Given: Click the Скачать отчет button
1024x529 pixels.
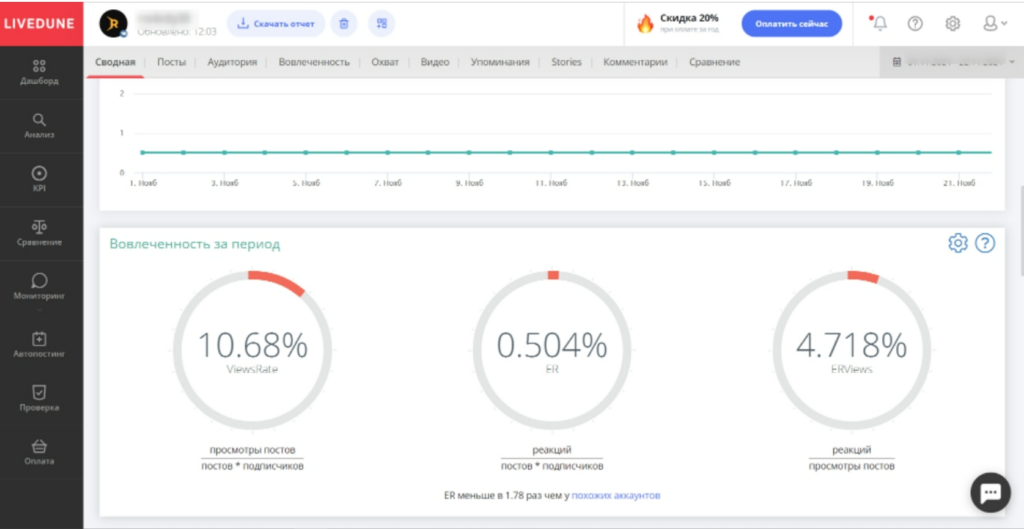Looking at the screenshot, I should (274, 24).
